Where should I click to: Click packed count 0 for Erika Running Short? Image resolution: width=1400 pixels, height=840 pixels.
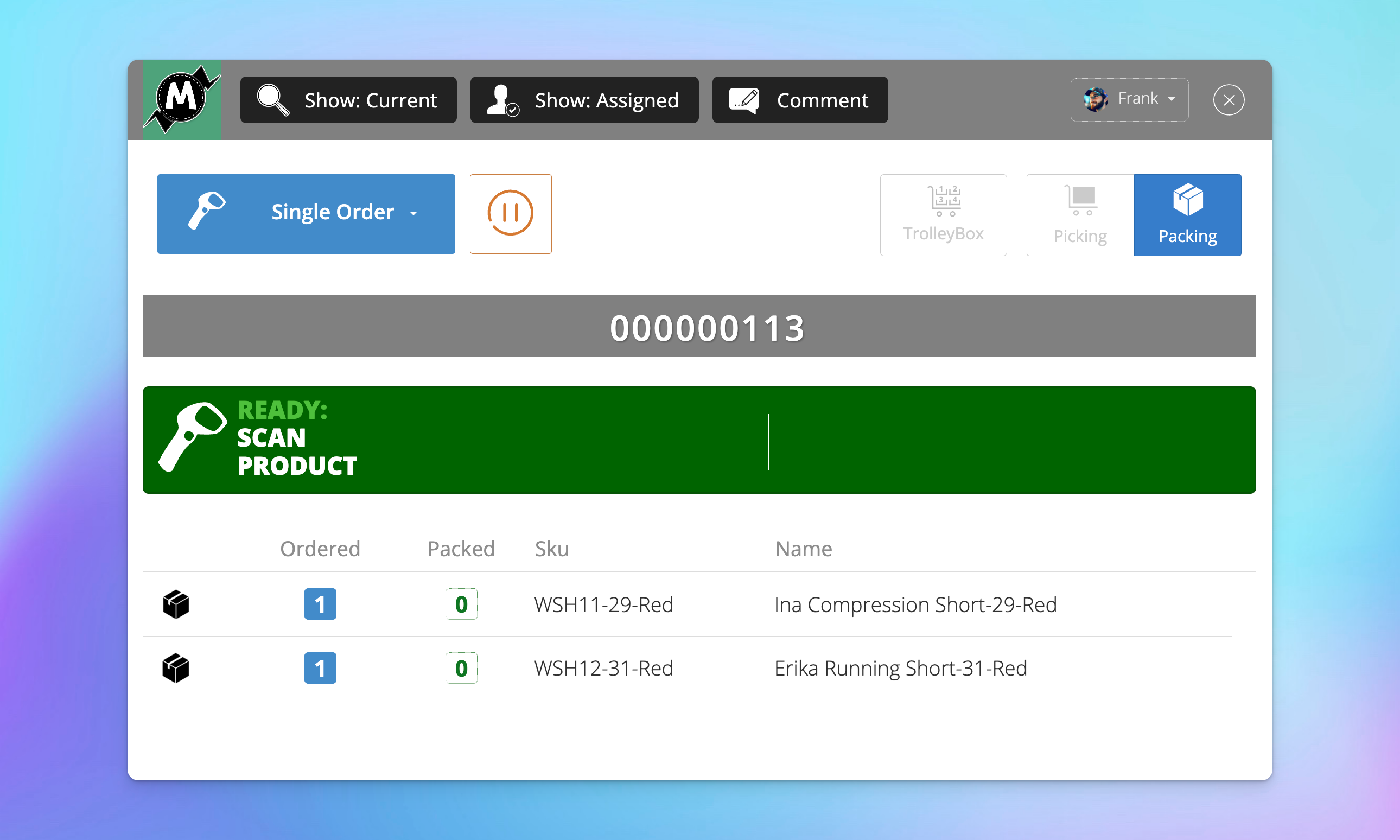tap(461, 668)
